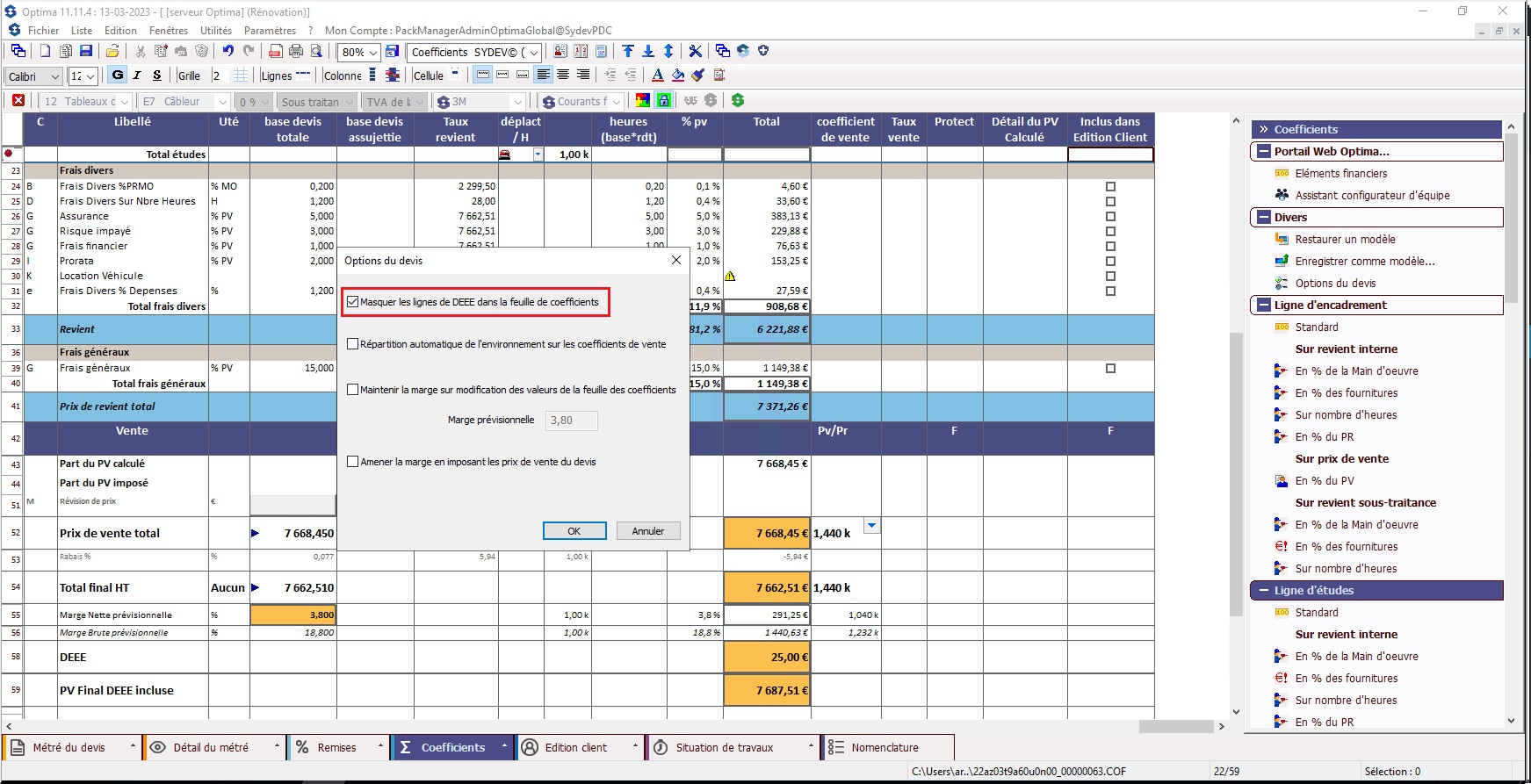
Task: Open dropdown arrow beside 1,440 k coefficient
Action: click(871, 525)
